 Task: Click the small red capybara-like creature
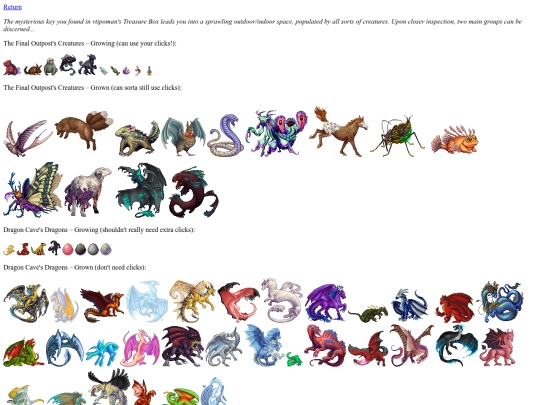(x=12, y=68)
